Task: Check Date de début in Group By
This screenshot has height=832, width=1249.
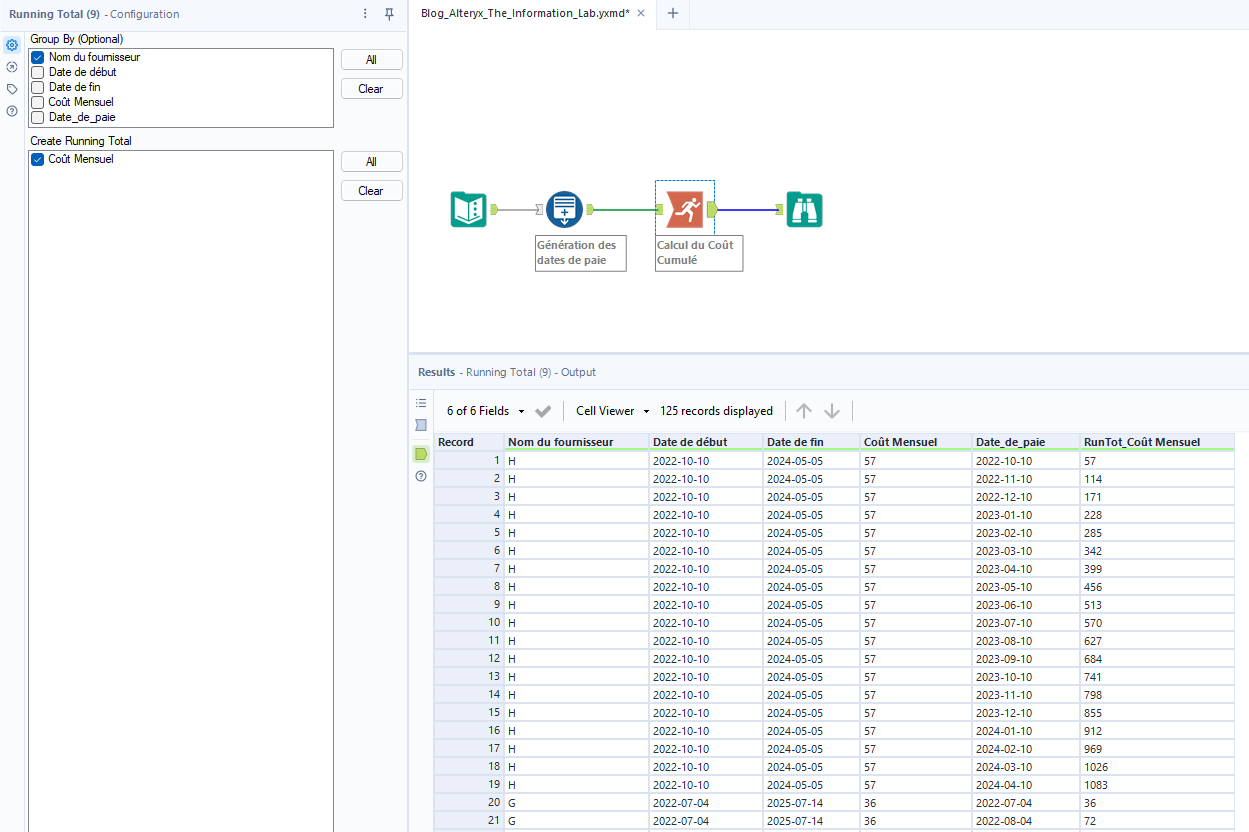Action: (x=38, y=72)
